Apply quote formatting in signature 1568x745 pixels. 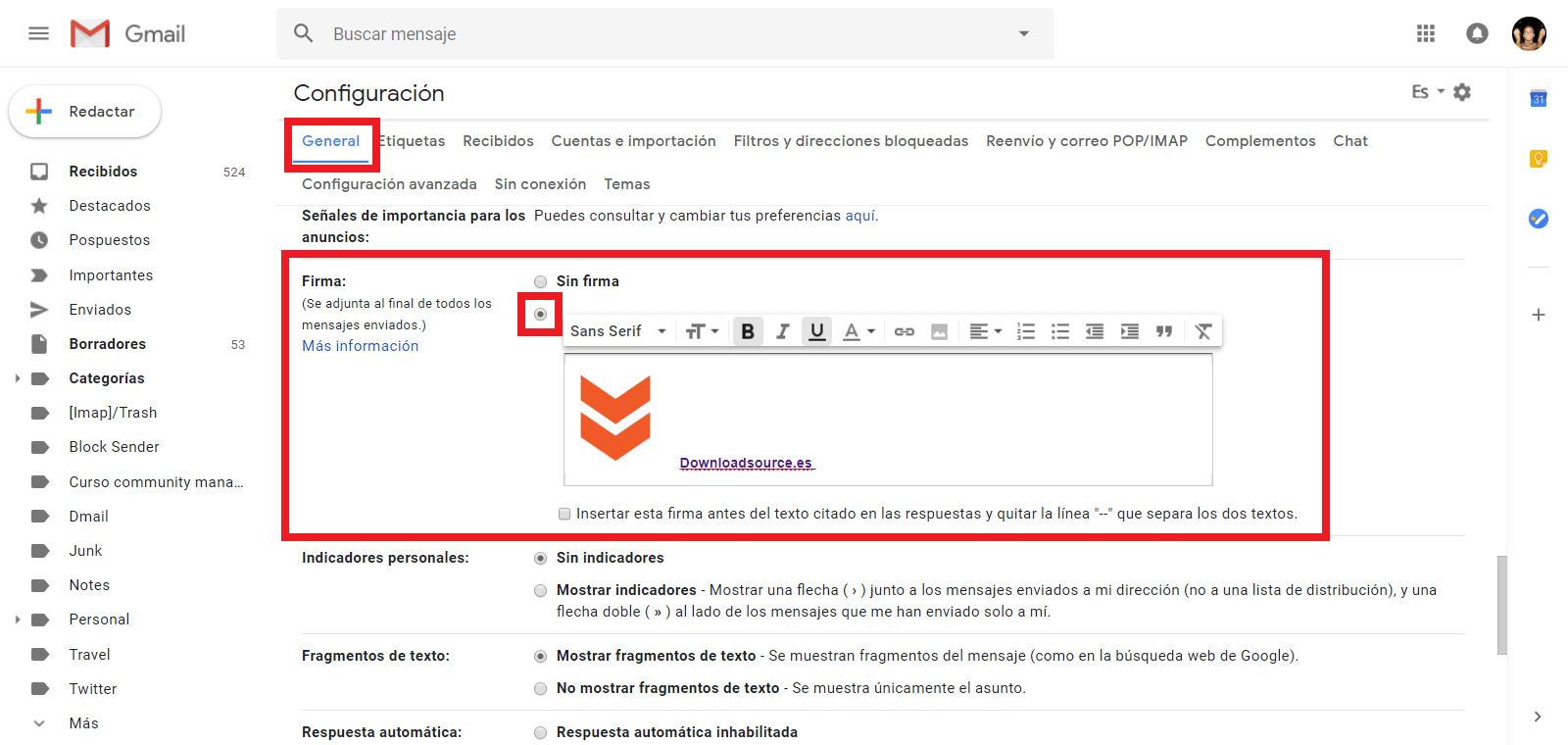pyautogui.click(x=1164, y=331)
